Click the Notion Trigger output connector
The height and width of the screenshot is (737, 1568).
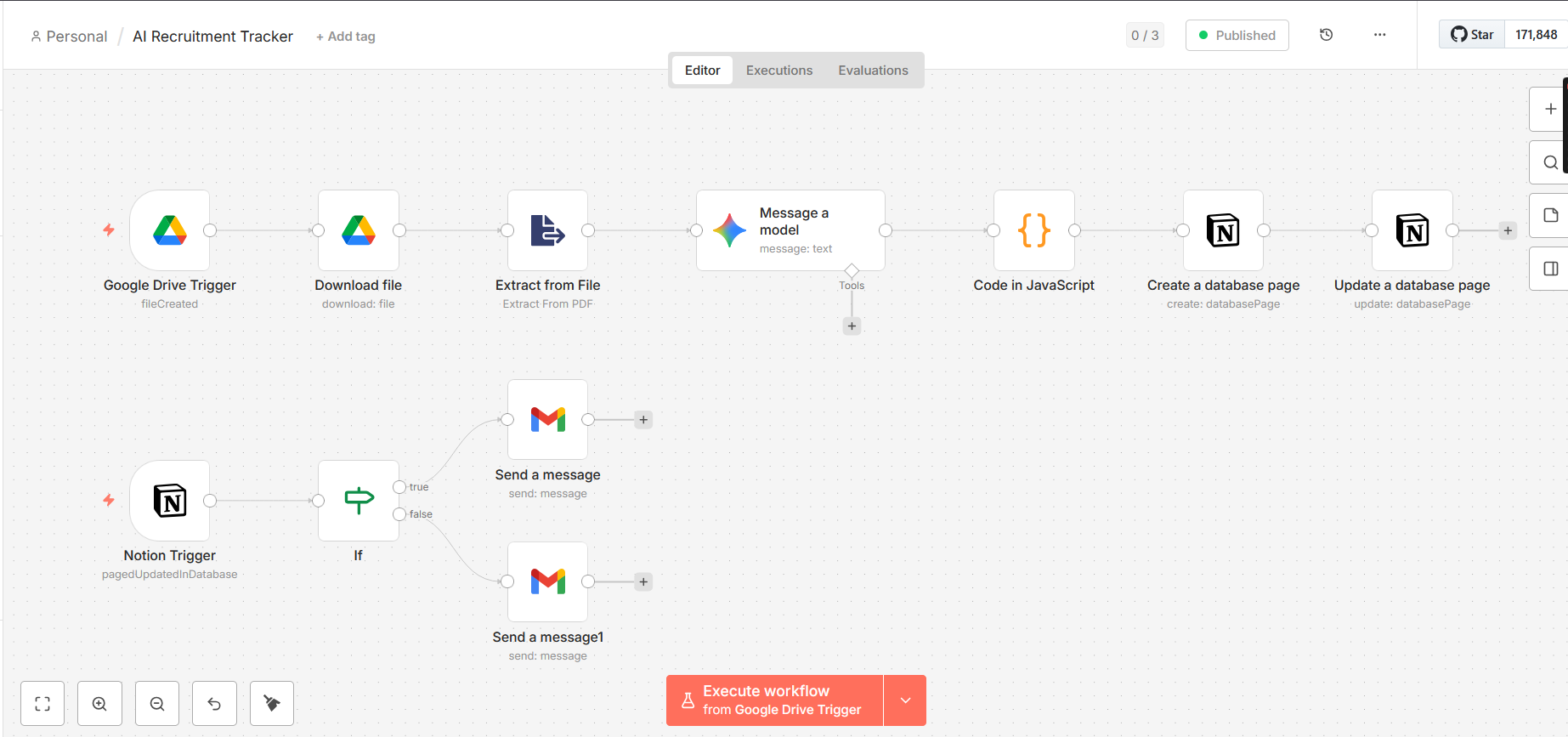click(x=210, y=501)
